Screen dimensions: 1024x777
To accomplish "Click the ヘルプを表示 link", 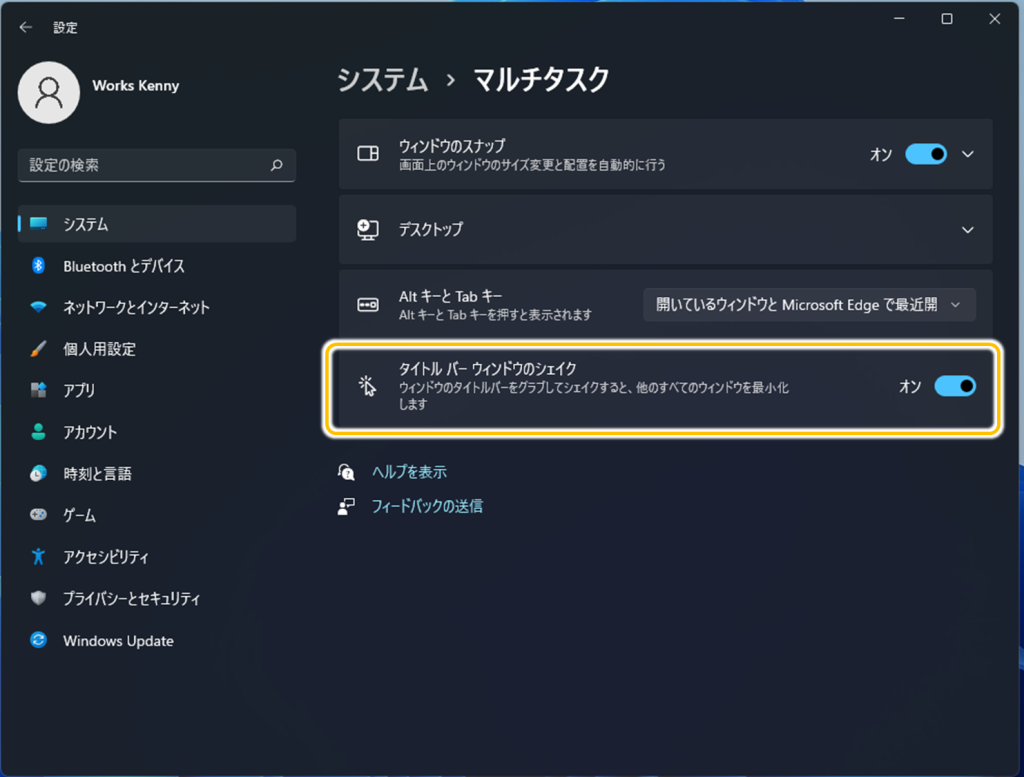I will coord(409,472).
